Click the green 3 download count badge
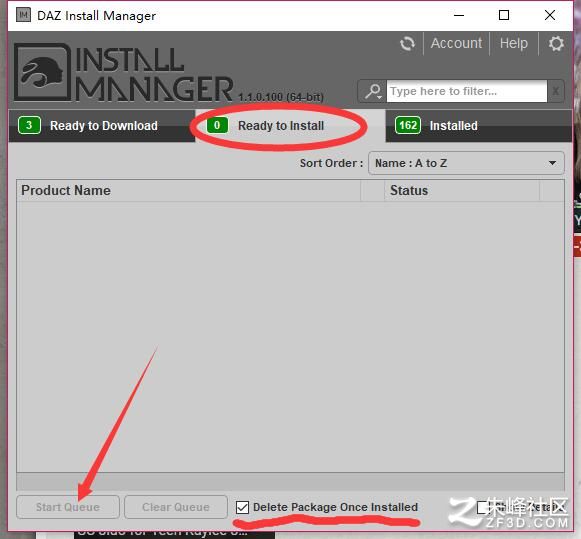The image size is (581, 539). (x=29, y=125)
